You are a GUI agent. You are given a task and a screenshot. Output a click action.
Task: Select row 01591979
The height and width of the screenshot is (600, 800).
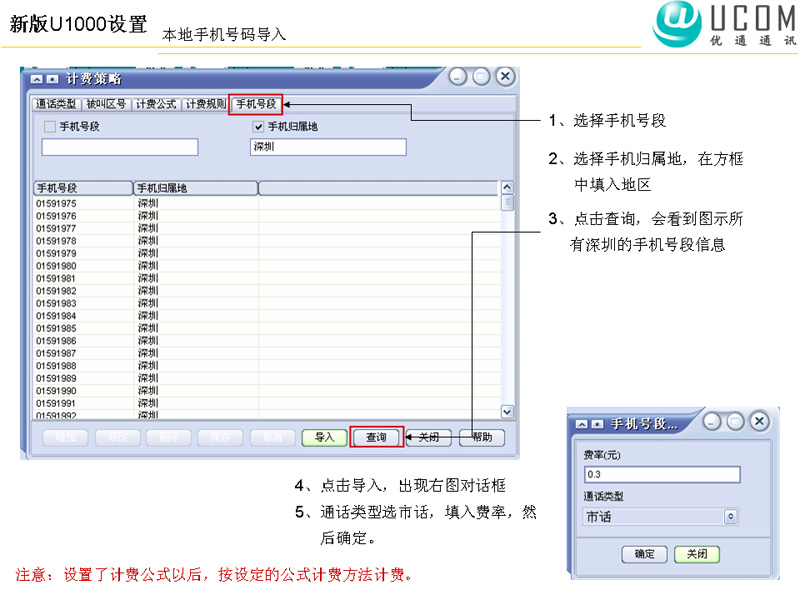(267, 254)
